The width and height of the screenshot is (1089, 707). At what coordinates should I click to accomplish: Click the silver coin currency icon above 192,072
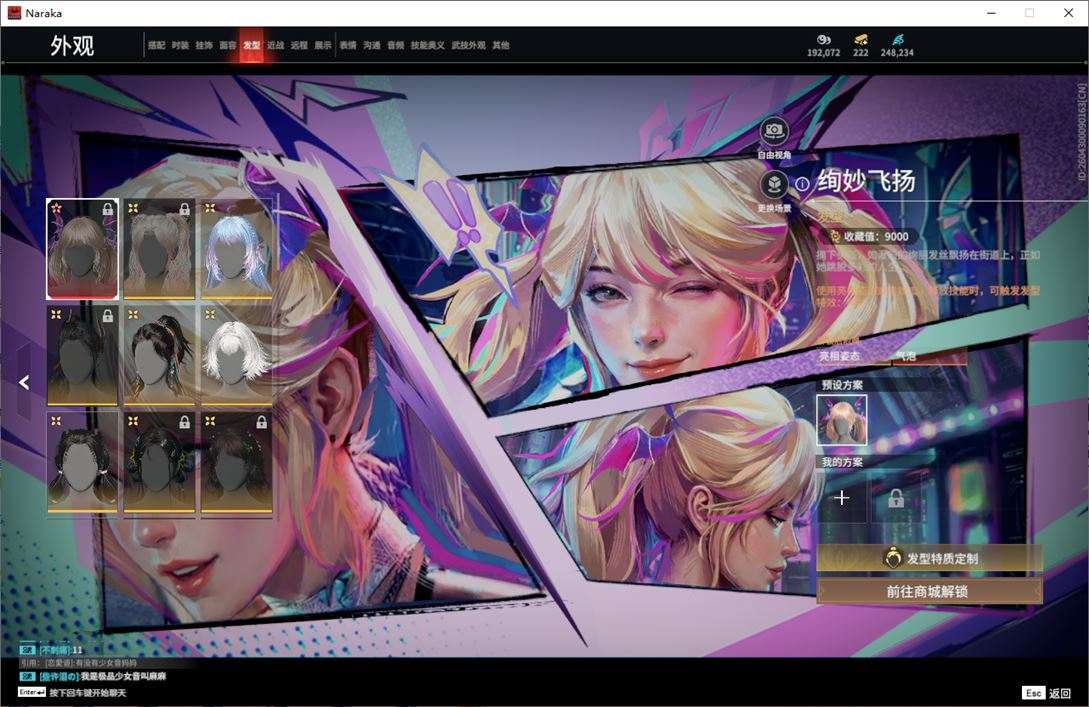tap(824, 40)
